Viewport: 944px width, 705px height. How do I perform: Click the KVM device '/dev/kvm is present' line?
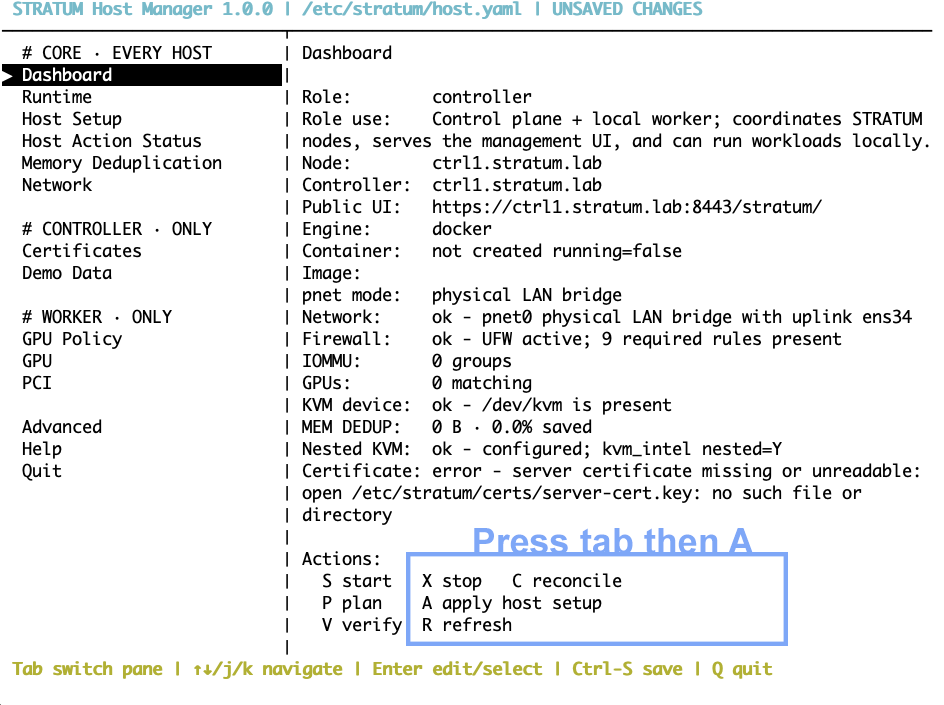click(x=551, y=405)
